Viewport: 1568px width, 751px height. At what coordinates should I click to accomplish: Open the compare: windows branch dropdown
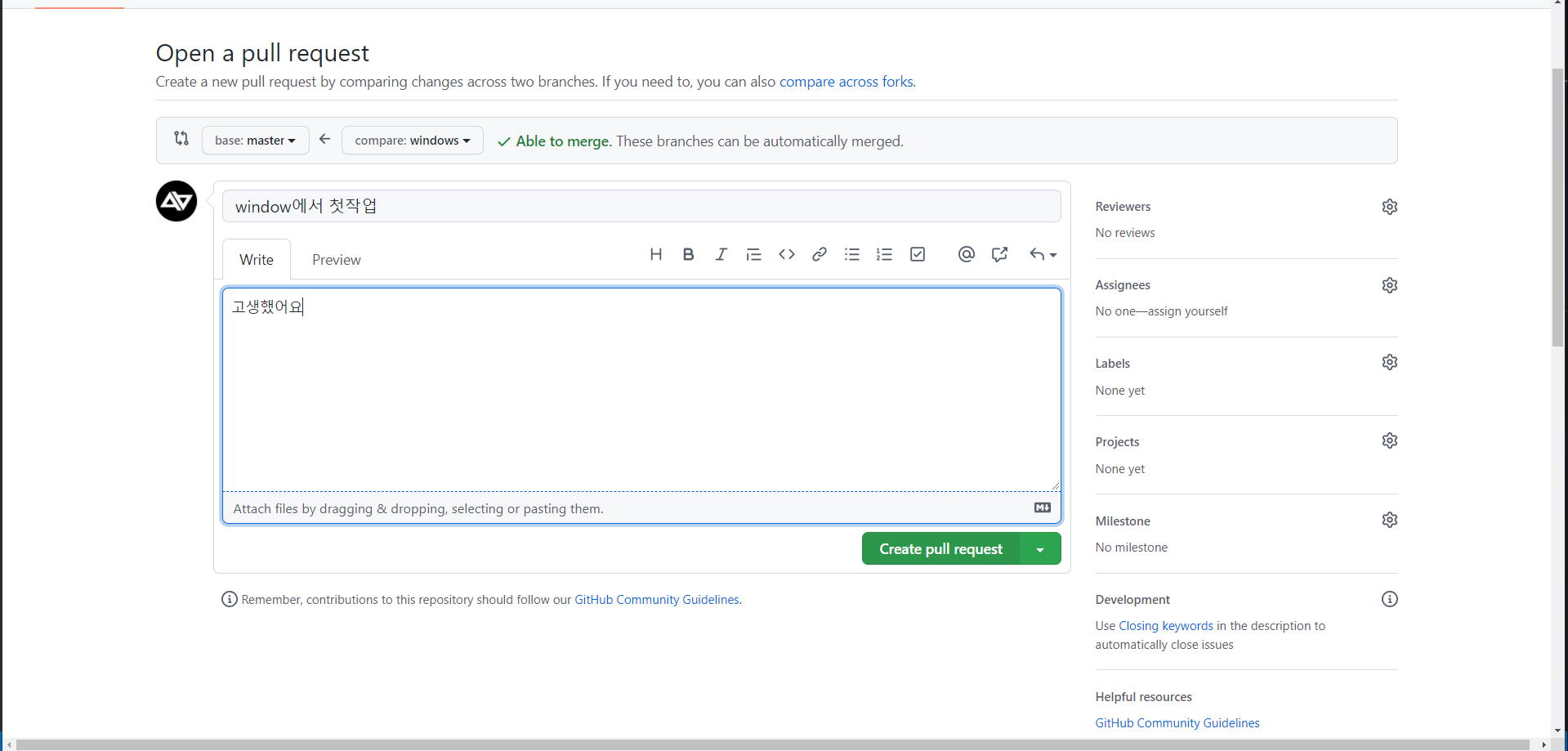pyautogui.click(x=413, y=140)
